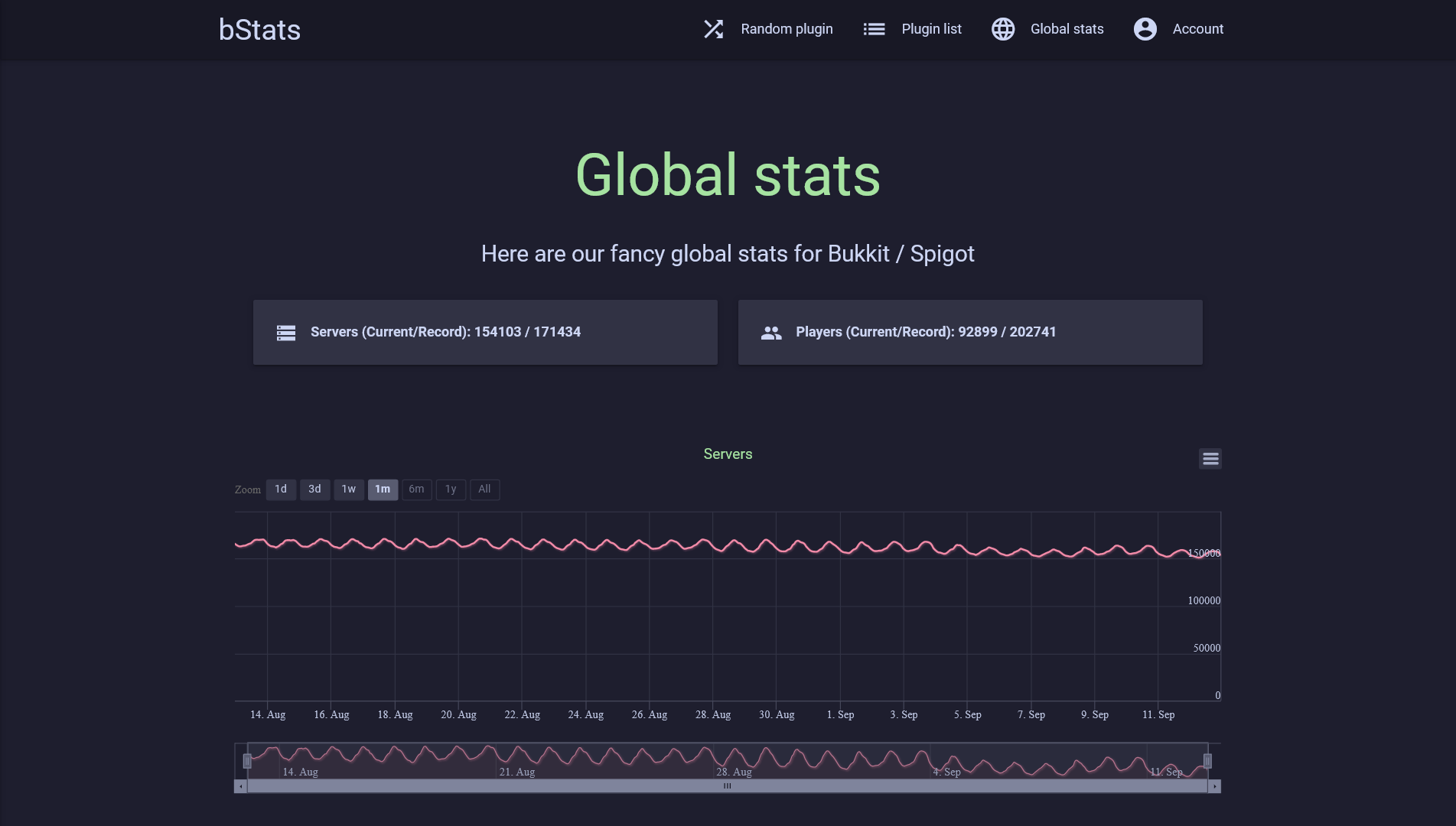Open the chart context menu hamburger

[x=1210, y=459]
